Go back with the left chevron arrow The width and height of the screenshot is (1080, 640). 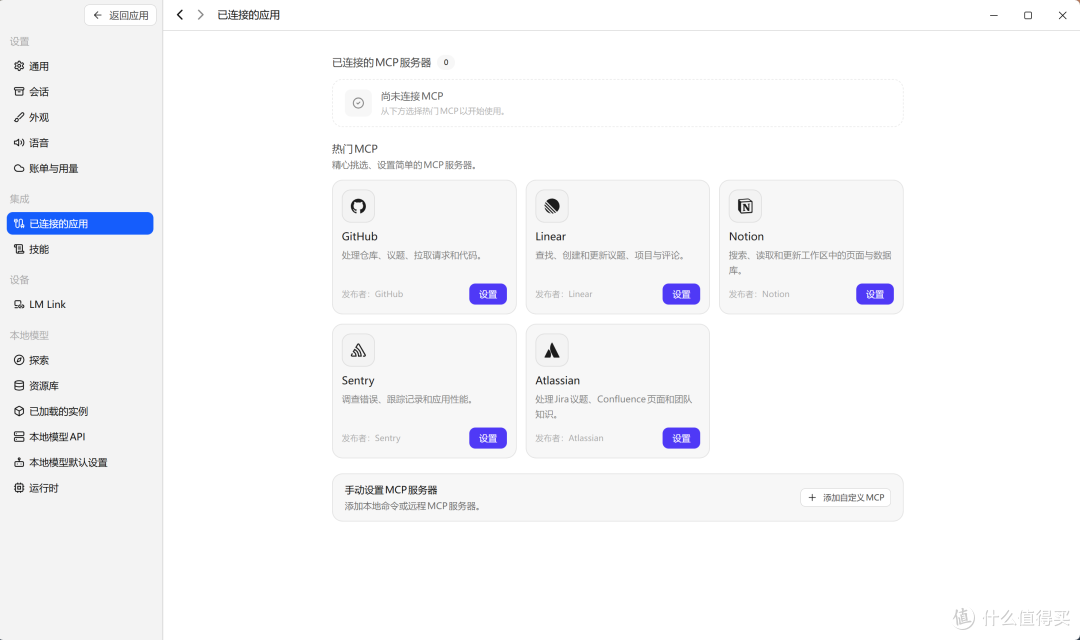(180, 14)
